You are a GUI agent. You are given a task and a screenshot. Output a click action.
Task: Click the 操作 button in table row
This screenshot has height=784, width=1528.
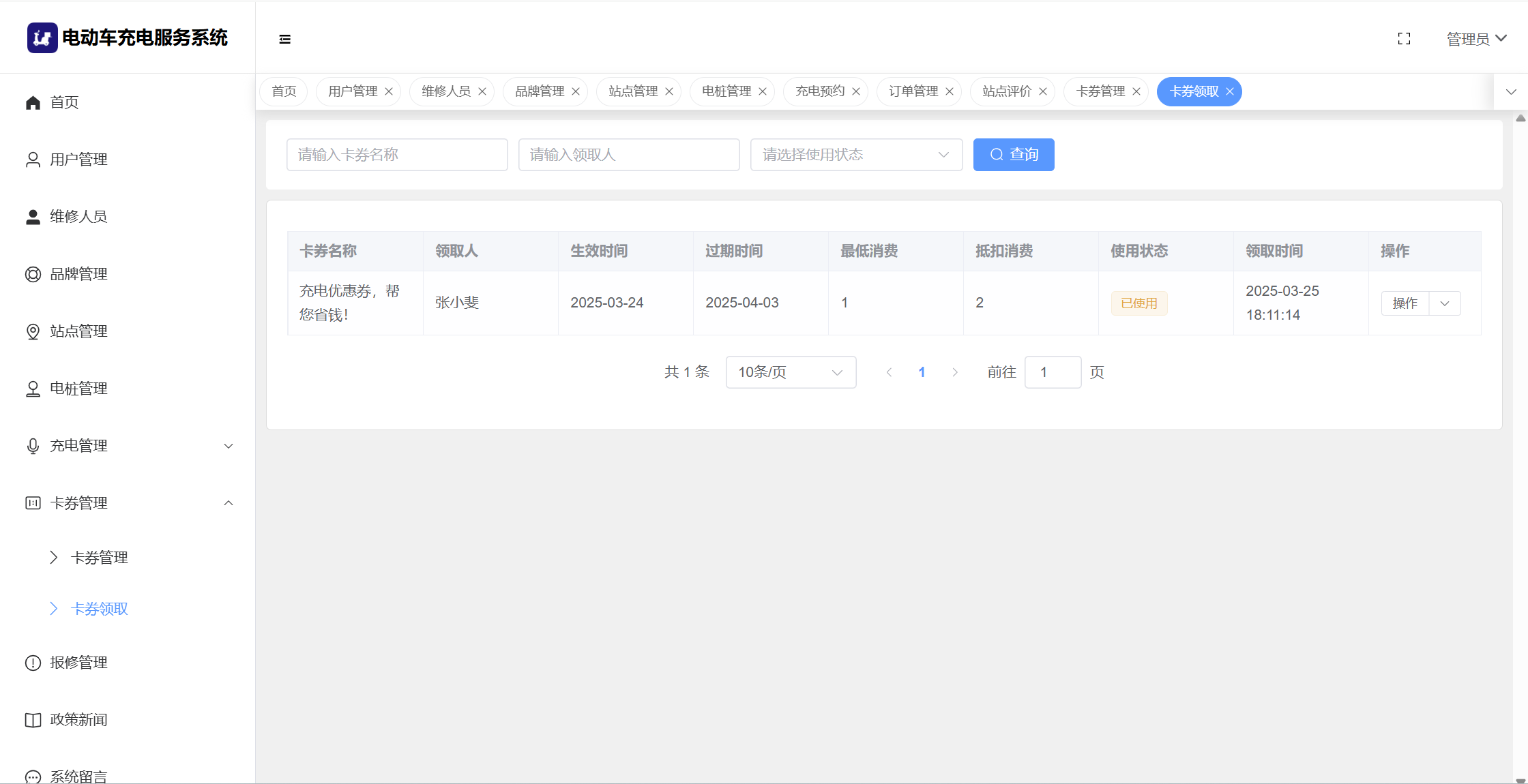coord(1405,303)
